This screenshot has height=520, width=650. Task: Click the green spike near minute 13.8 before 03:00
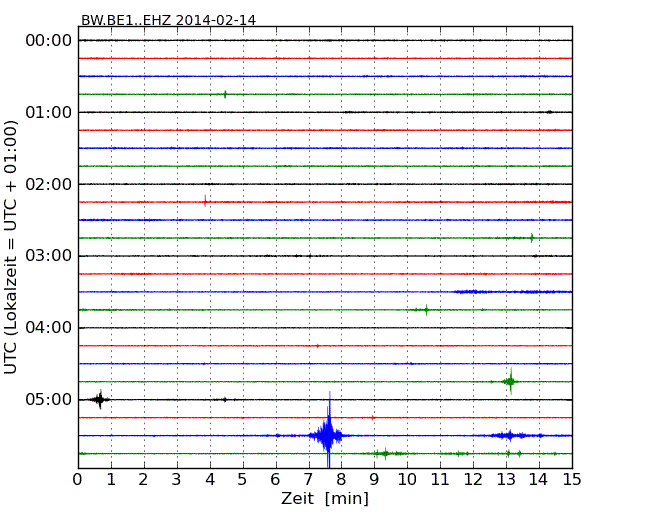[532, 238]
